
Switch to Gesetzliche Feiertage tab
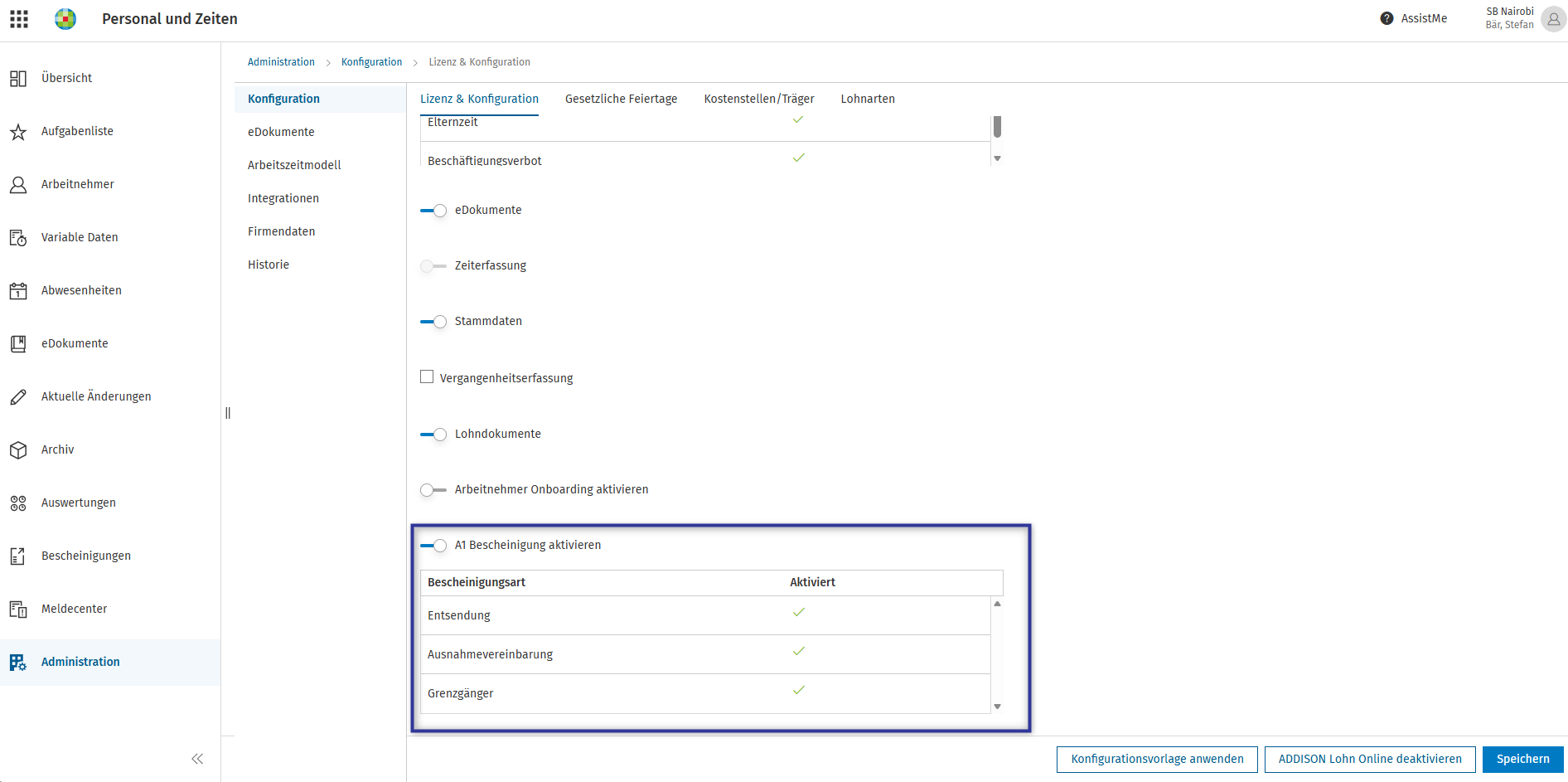pyautogui.click(x=622, y=99)
